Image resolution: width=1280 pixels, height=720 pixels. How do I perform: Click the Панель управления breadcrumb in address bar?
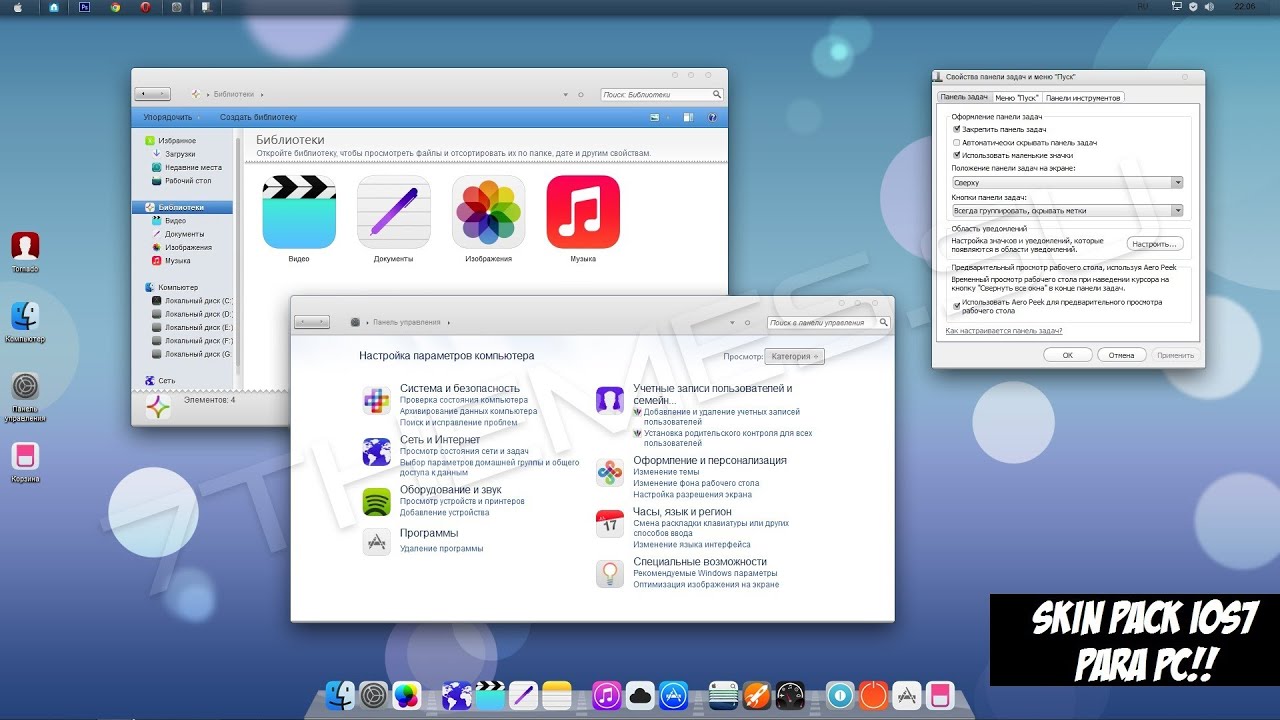click(x=406, y=323)
